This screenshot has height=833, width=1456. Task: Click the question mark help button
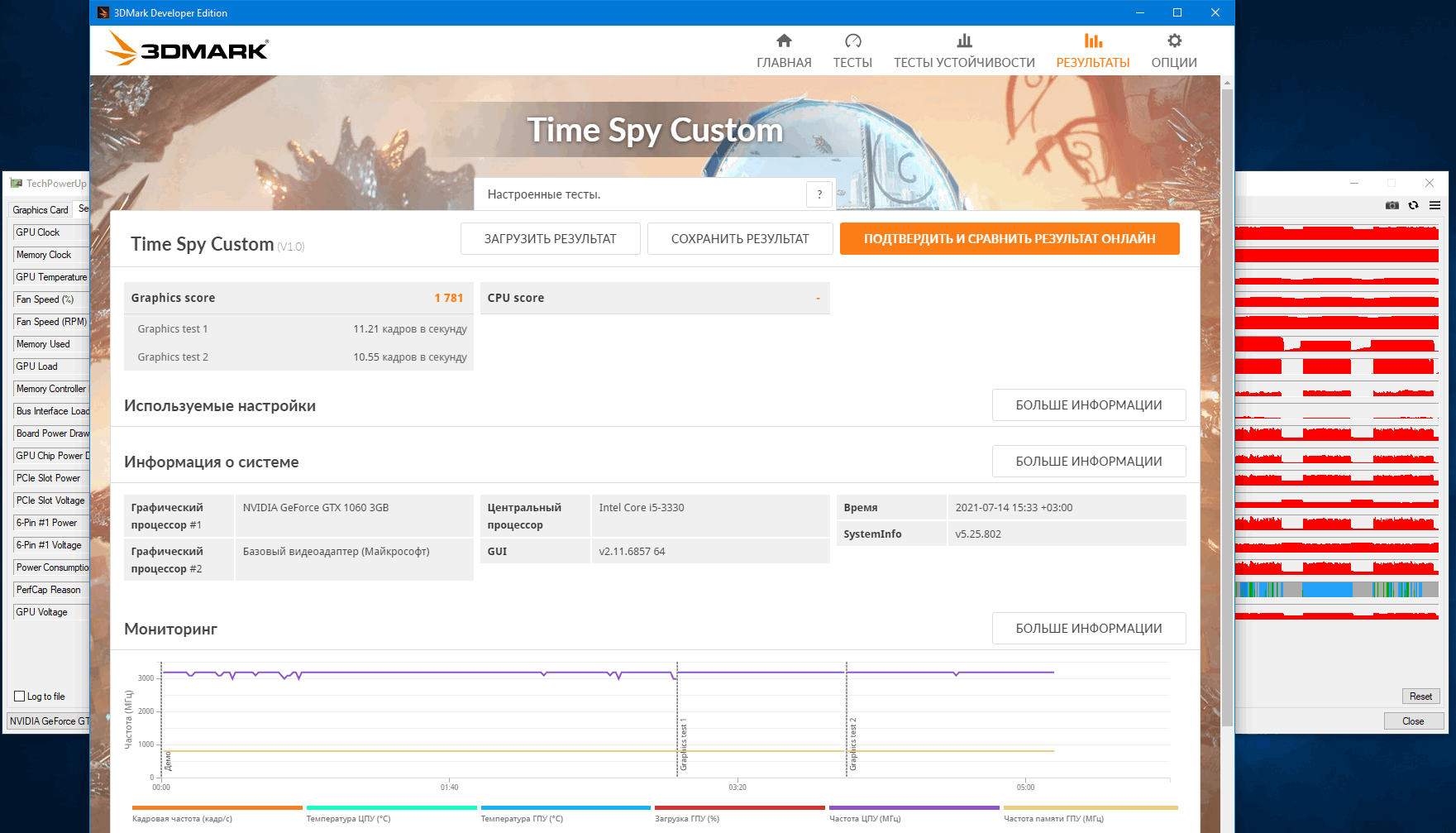pyautogui.click(x=819, y=194)
